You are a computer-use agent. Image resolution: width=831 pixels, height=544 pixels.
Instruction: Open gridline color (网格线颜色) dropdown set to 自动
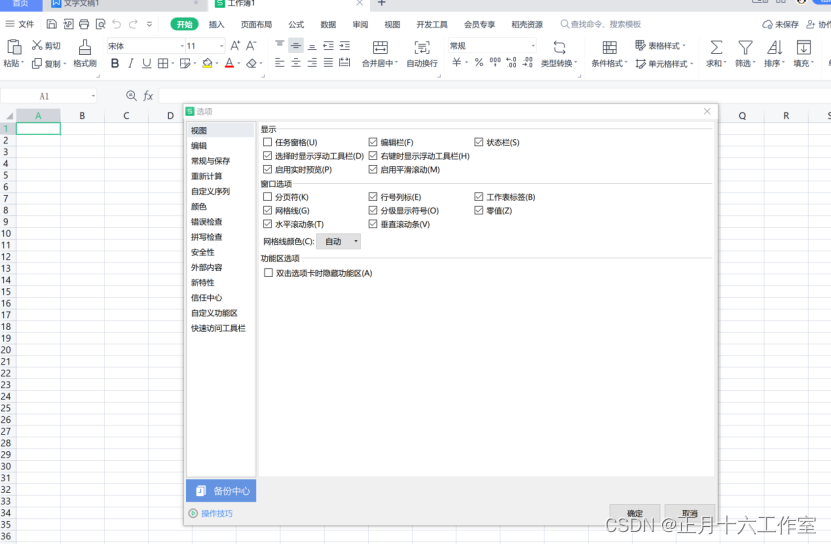[x=339, y=241]
